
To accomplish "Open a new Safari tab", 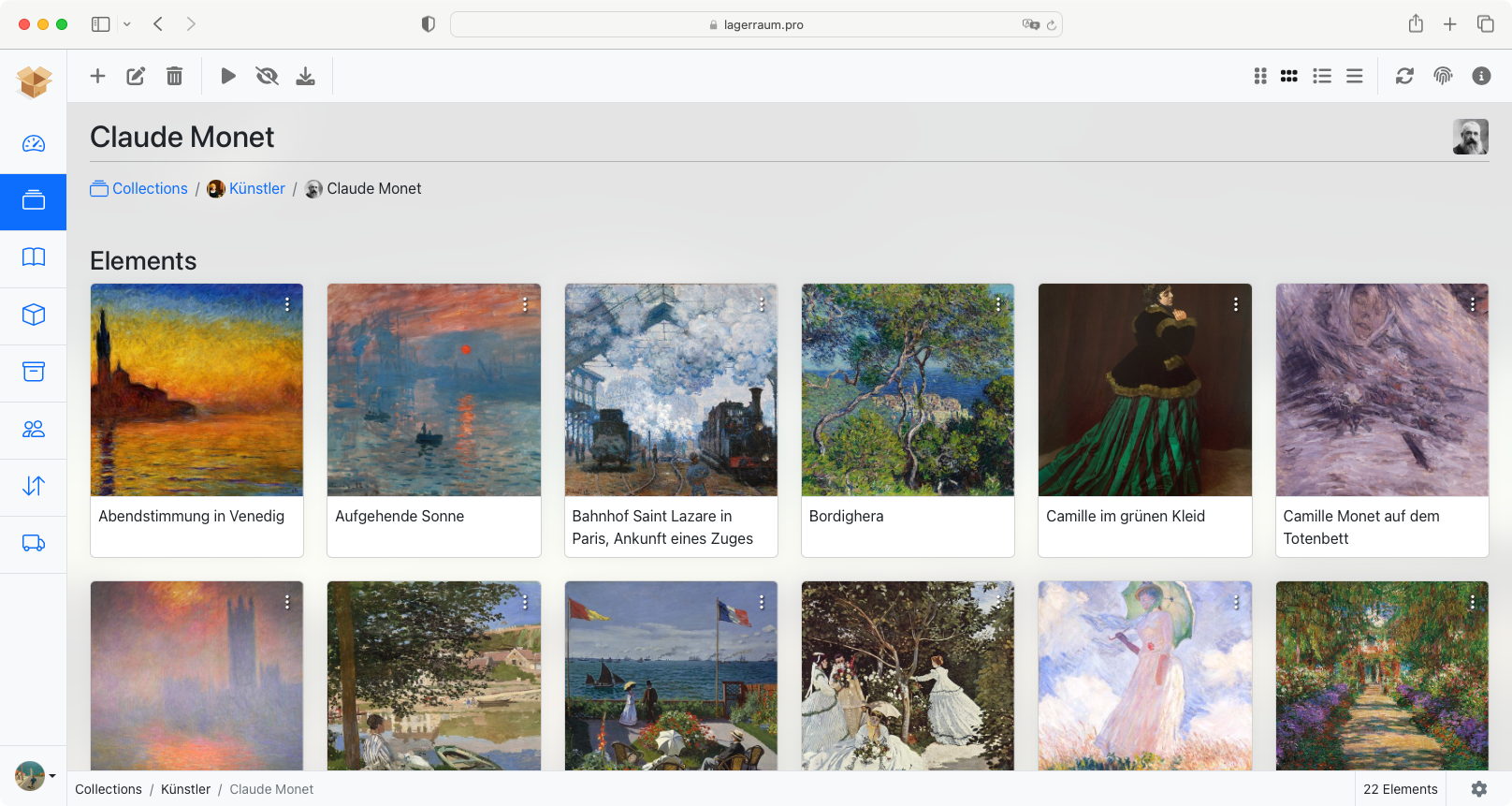I will 1449,24.
